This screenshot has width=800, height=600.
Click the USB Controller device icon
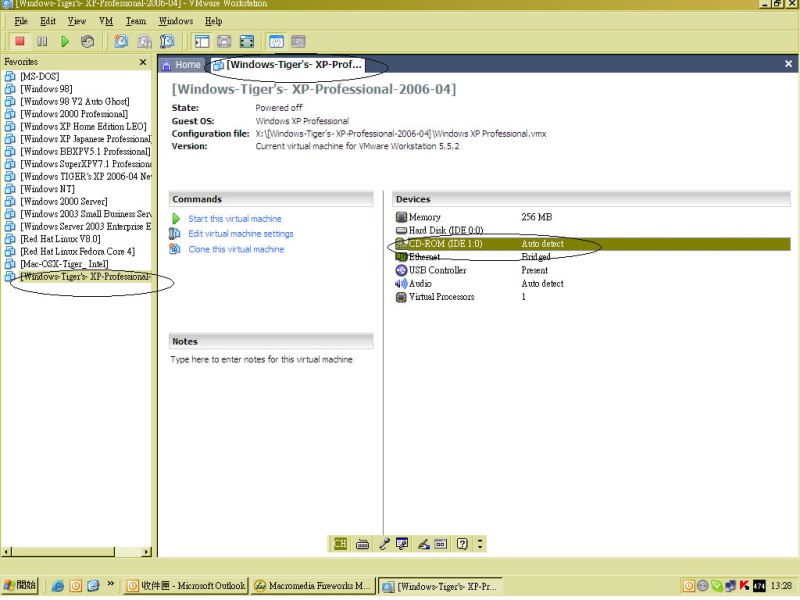click(x=401, y=270)
